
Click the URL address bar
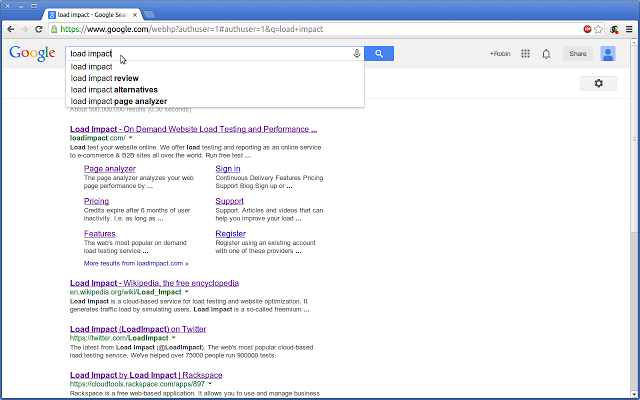click(x=318, y=29)
